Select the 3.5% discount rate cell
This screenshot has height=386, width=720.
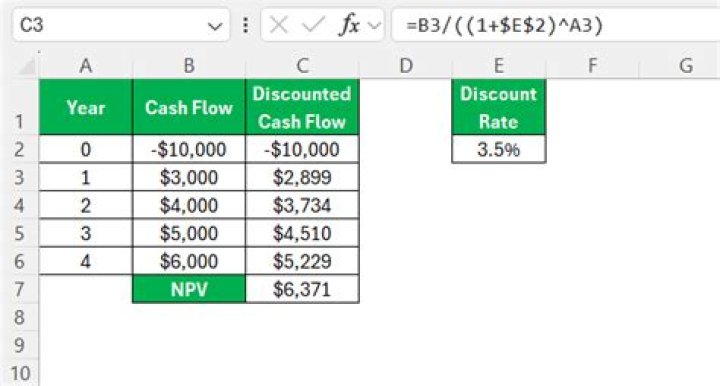pyautogui.click(x=499, y=149)
